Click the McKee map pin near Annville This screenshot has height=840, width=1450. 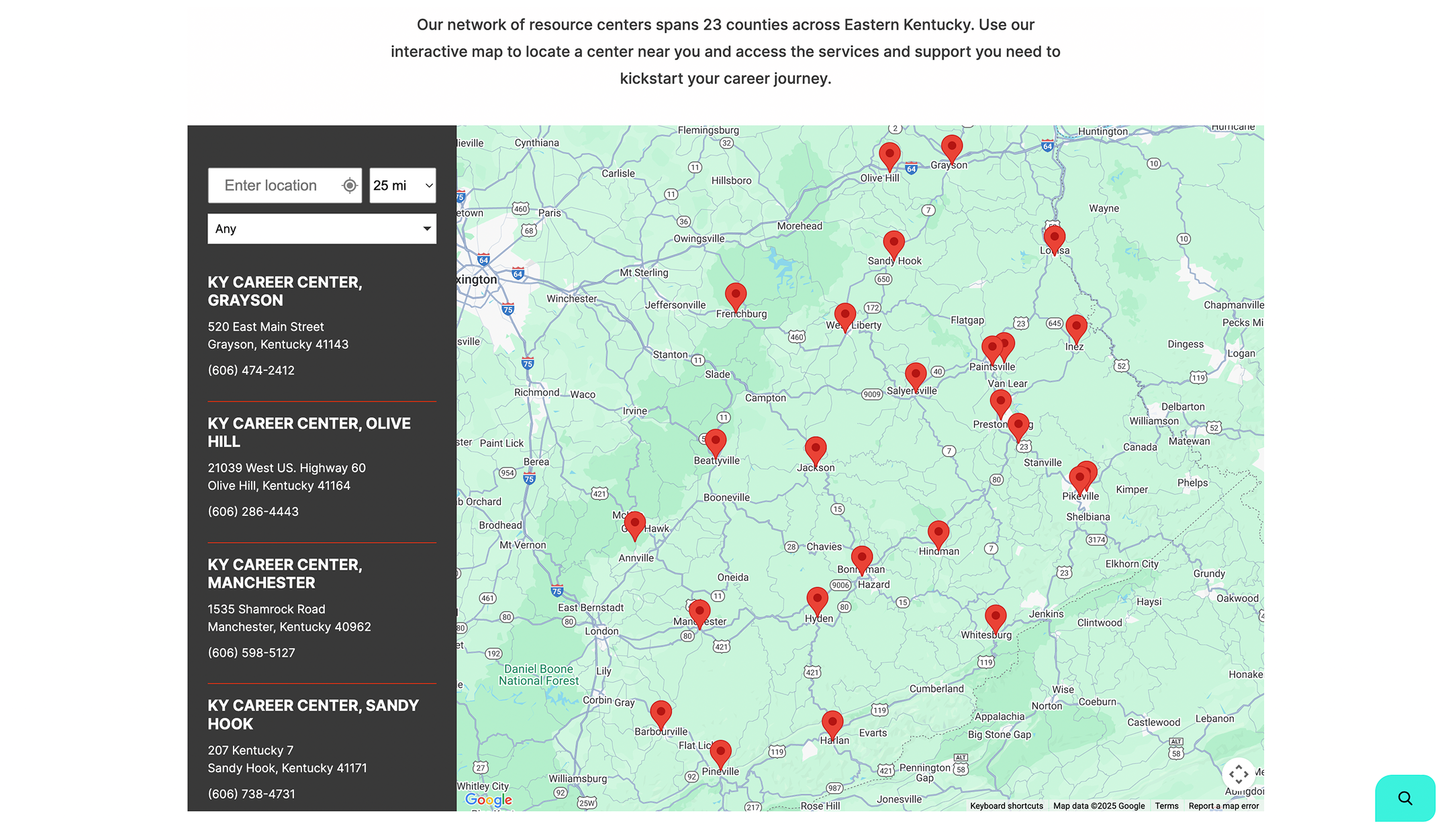(634, 526)
